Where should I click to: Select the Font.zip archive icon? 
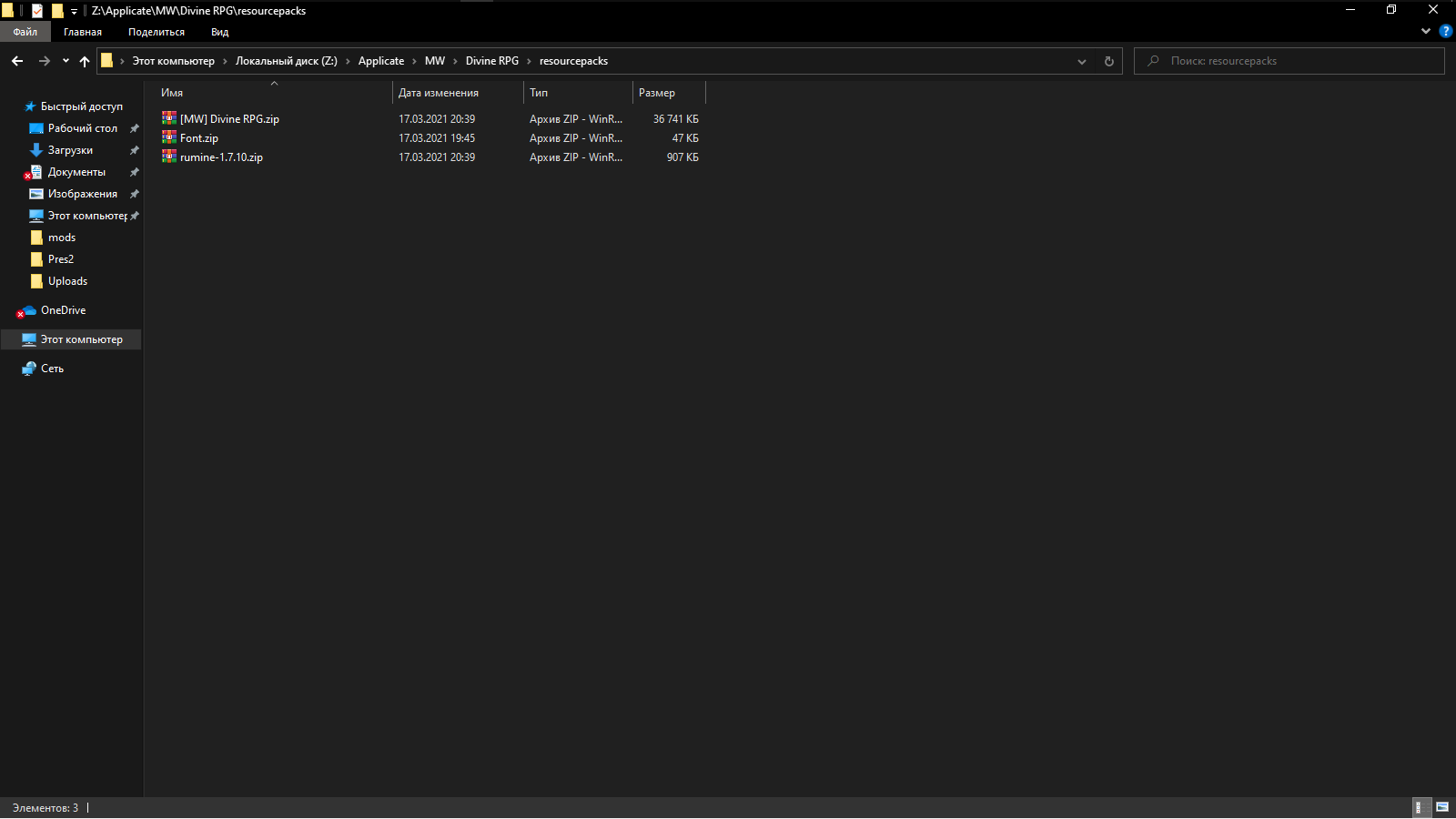click(169, 137)
